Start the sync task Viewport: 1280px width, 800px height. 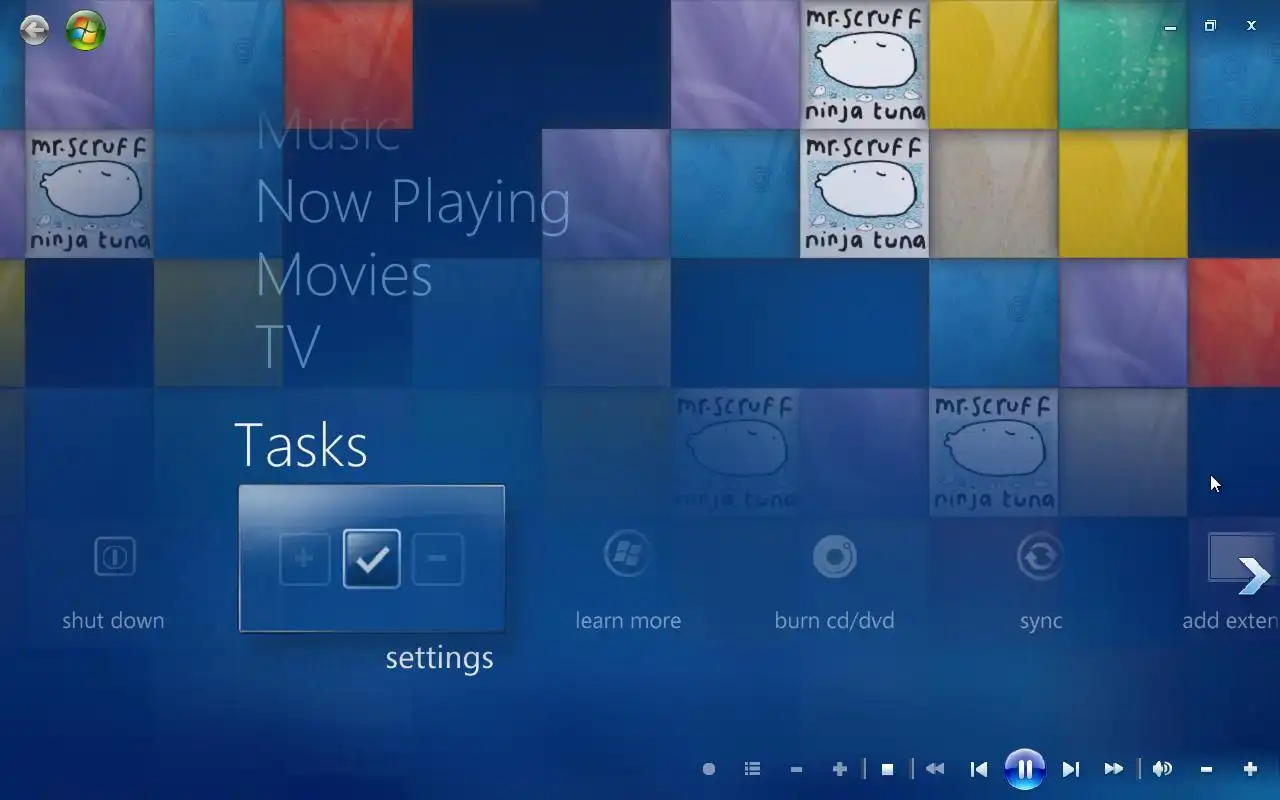[1040, 556]
